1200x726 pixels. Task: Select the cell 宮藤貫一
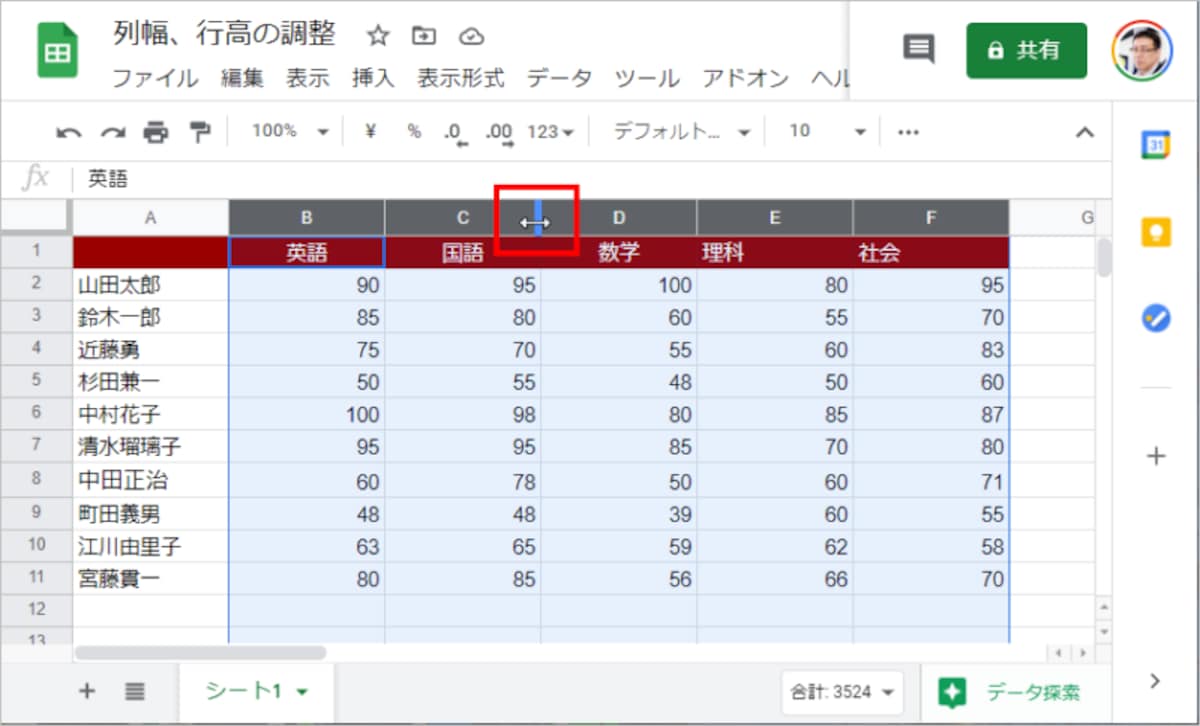pos(151,578)
